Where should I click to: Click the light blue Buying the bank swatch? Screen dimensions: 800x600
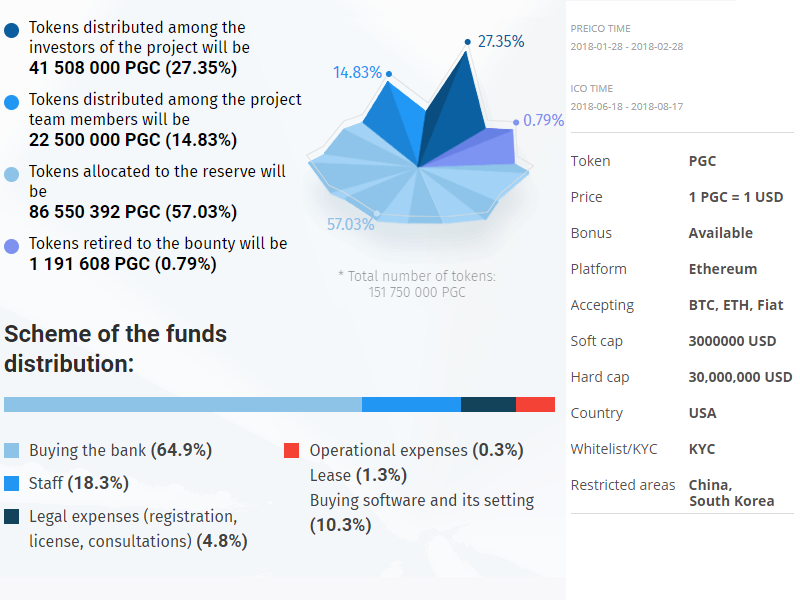(12, 451)
